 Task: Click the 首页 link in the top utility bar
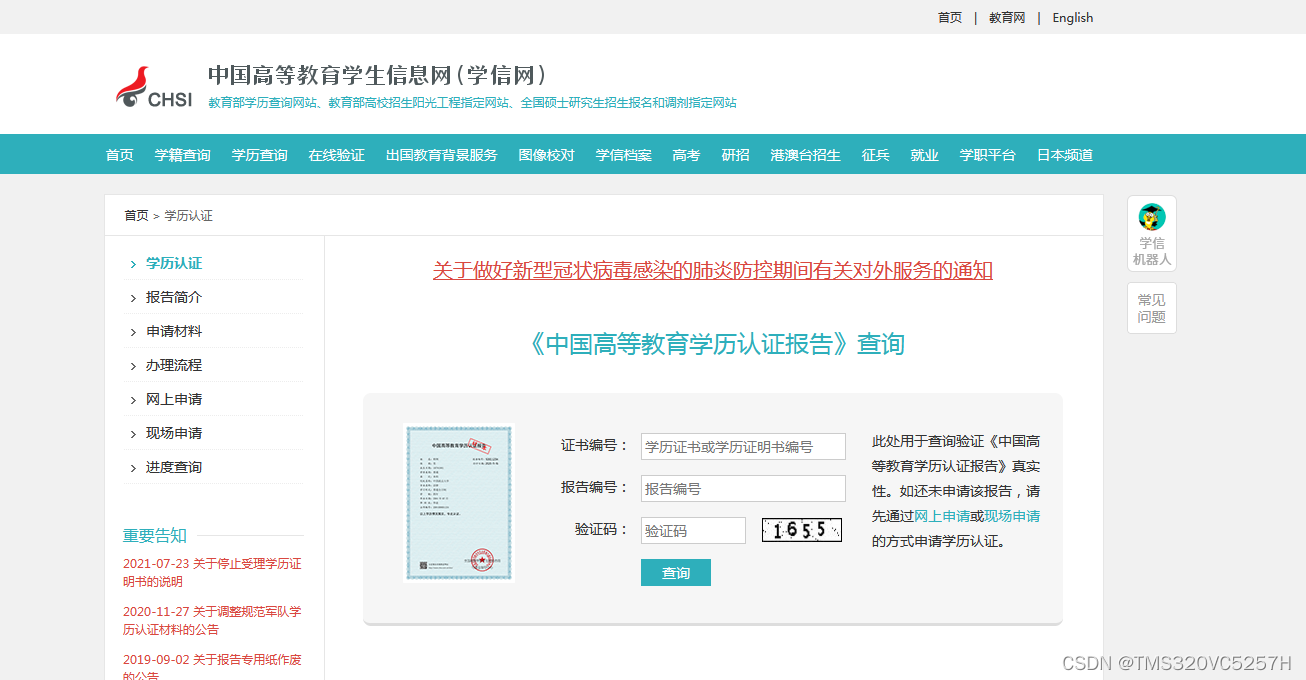950,18
